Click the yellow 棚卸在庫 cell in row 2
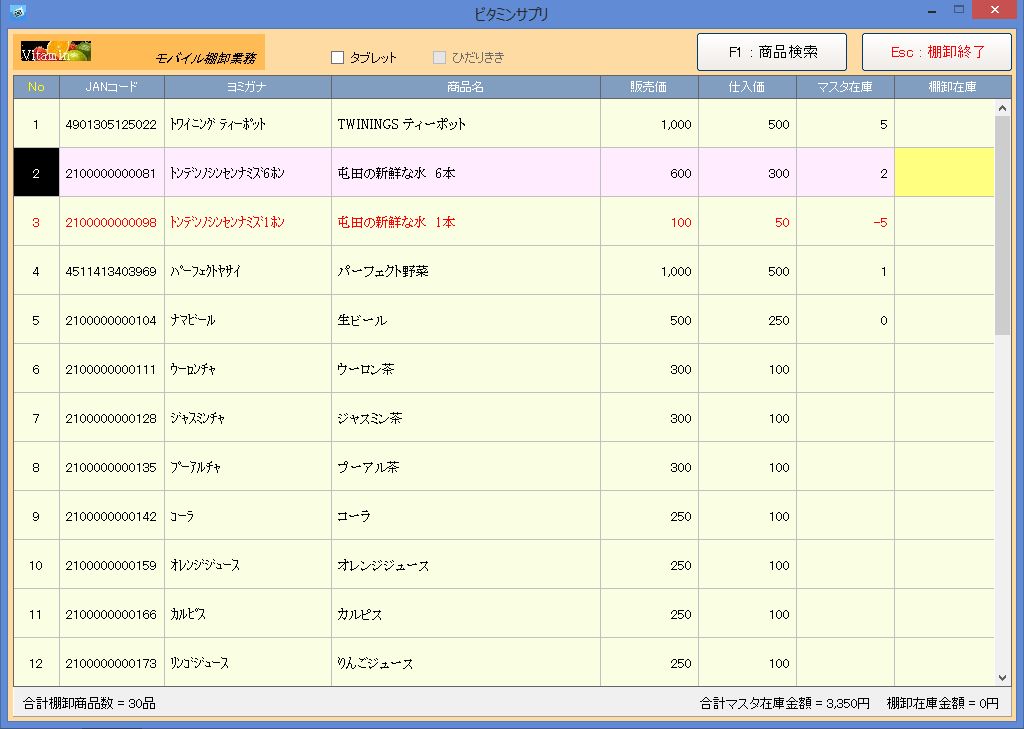This screenshot has height=729, width=1024. pyautogui.click(x=944, y=173)
